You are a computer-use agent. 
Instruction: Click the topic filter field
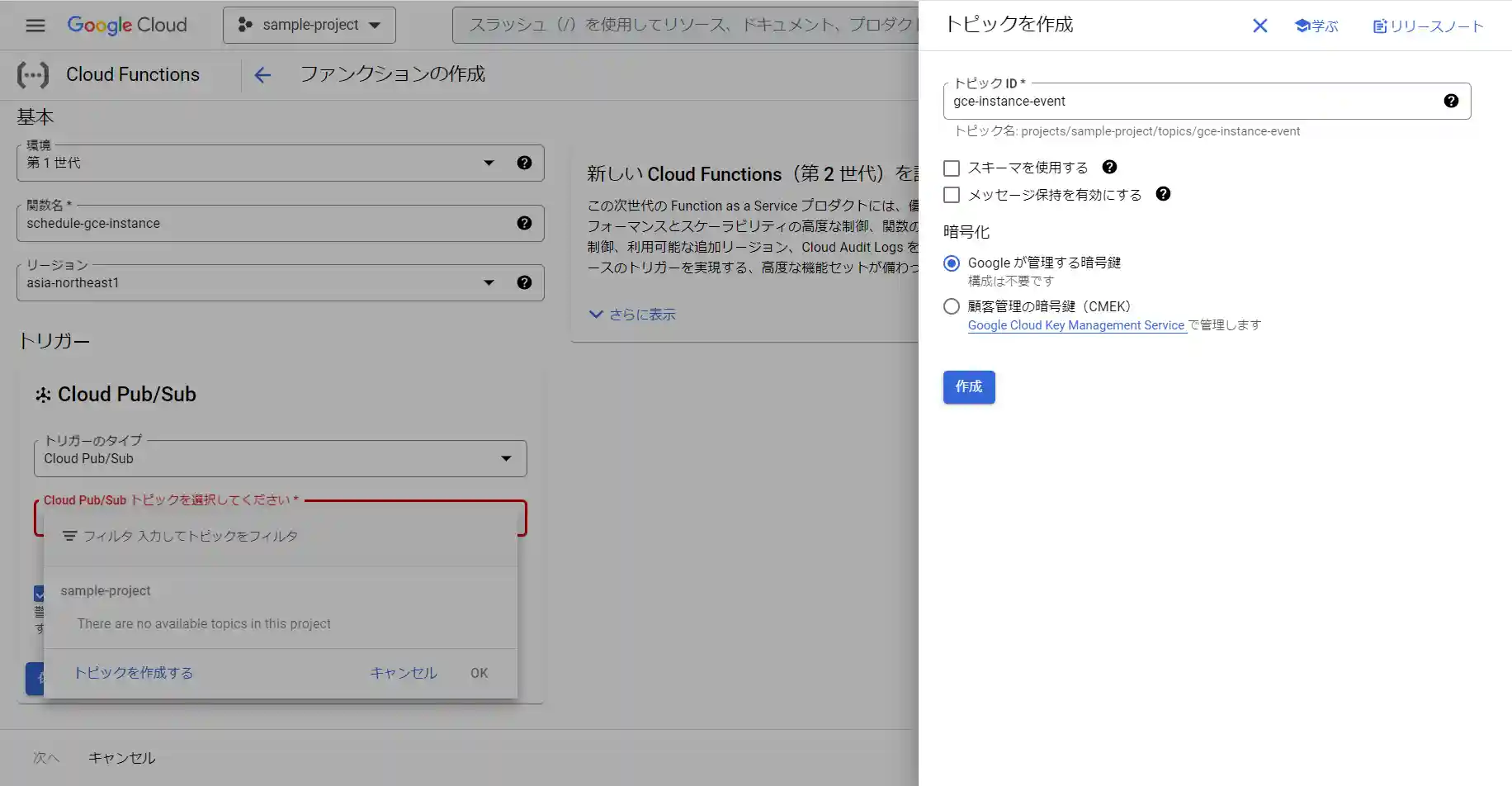281,536
